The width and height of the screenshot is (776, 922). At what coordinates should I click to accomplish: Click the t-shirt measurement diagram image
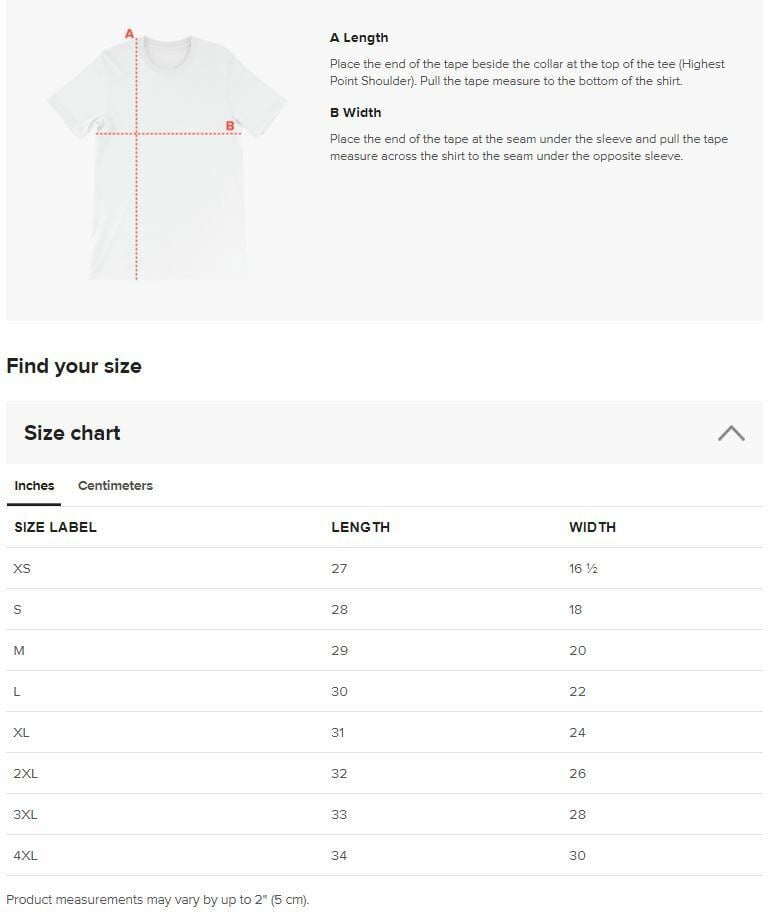[166, 155]
